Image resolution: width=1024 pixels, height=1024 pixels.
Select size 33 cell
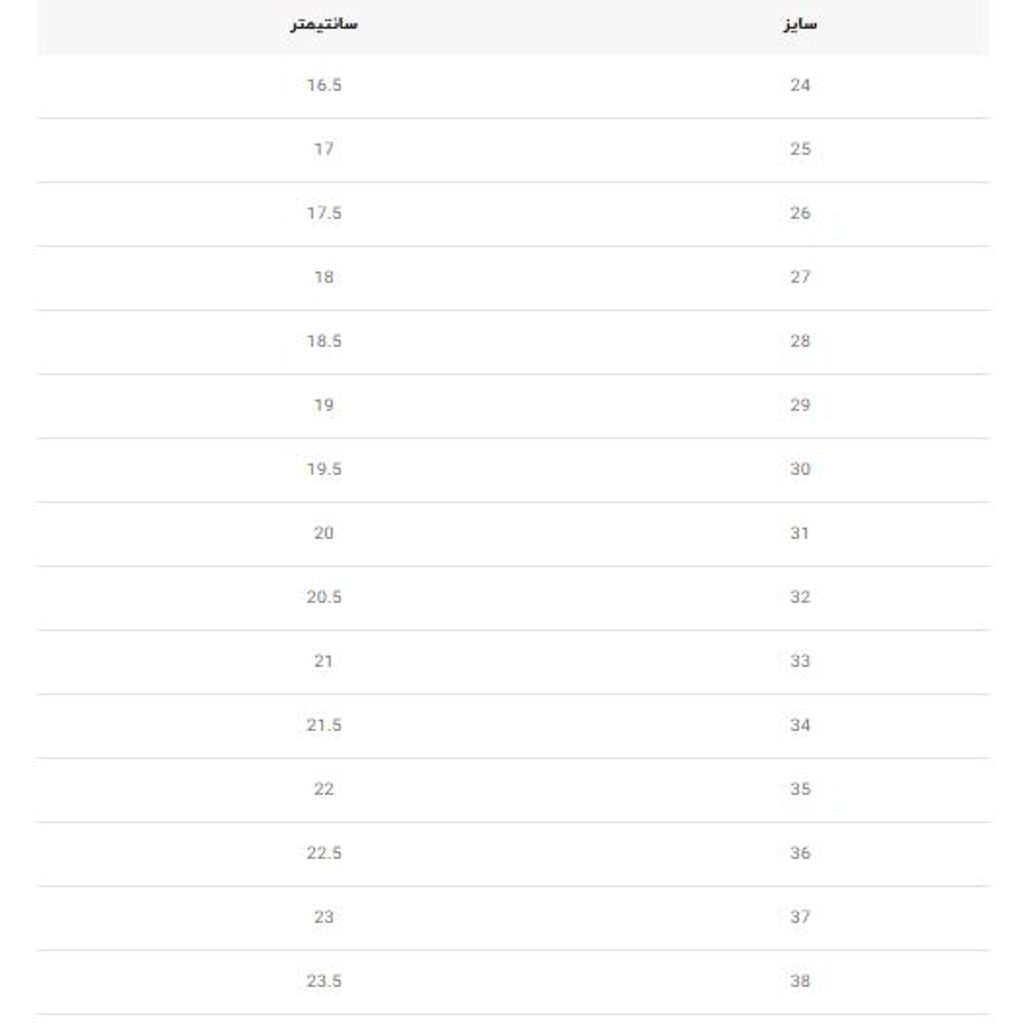point(800,661)
